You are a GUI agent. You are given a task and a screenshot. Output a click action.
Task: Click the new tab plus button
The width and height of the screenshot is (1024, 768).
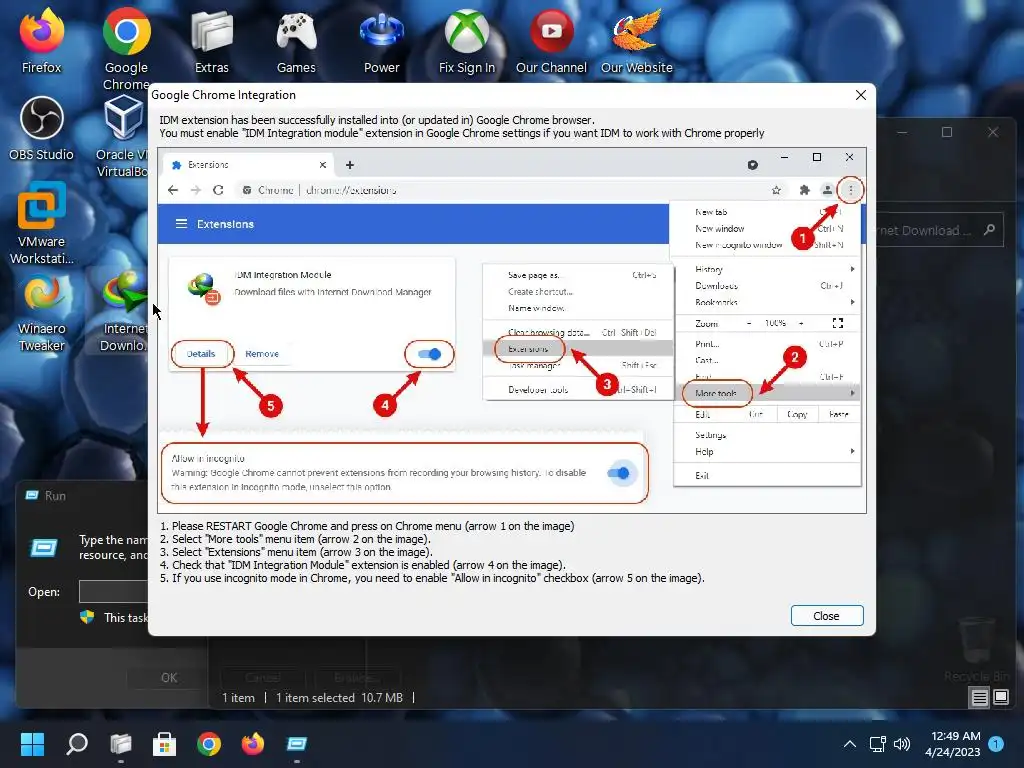coord(350,165)
